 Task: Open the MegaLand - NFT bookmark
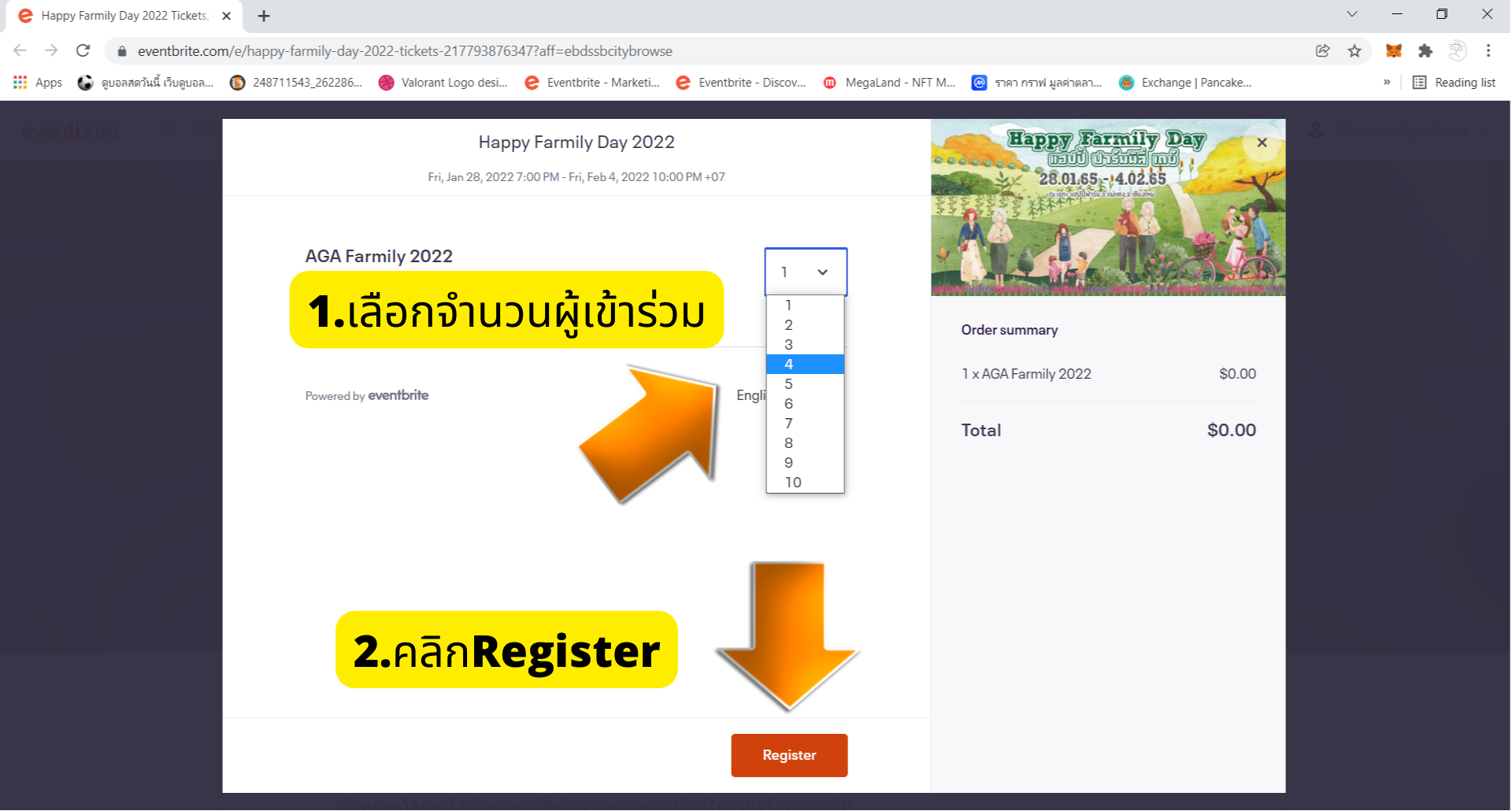[x=889, y=83]
